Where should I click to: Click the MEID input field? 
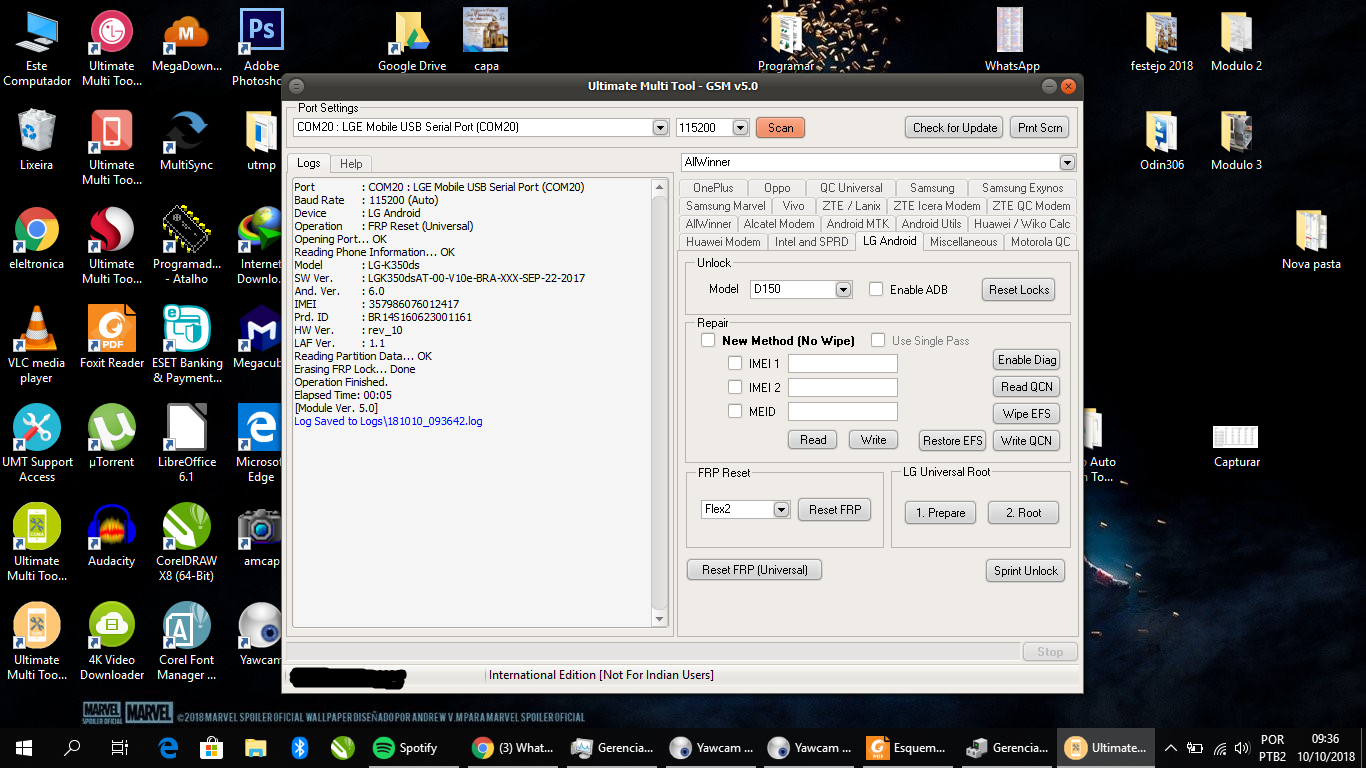843,412
